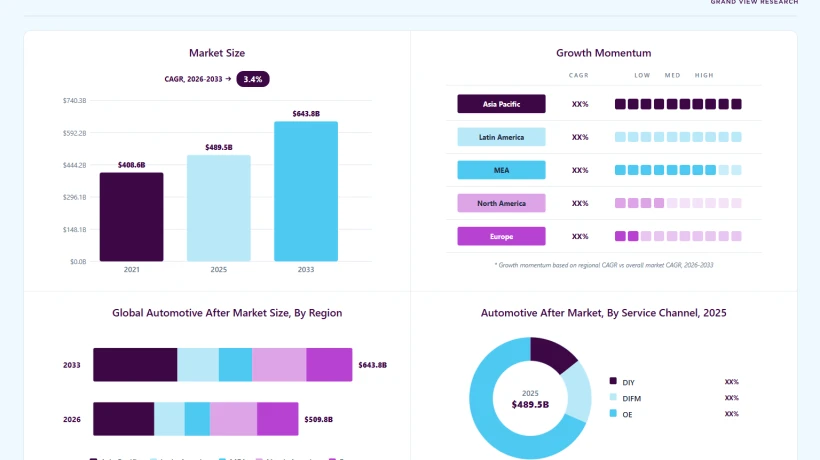Click the Market Size heading
This screenshot has width=820, height=460.
[x=217, y=53]
